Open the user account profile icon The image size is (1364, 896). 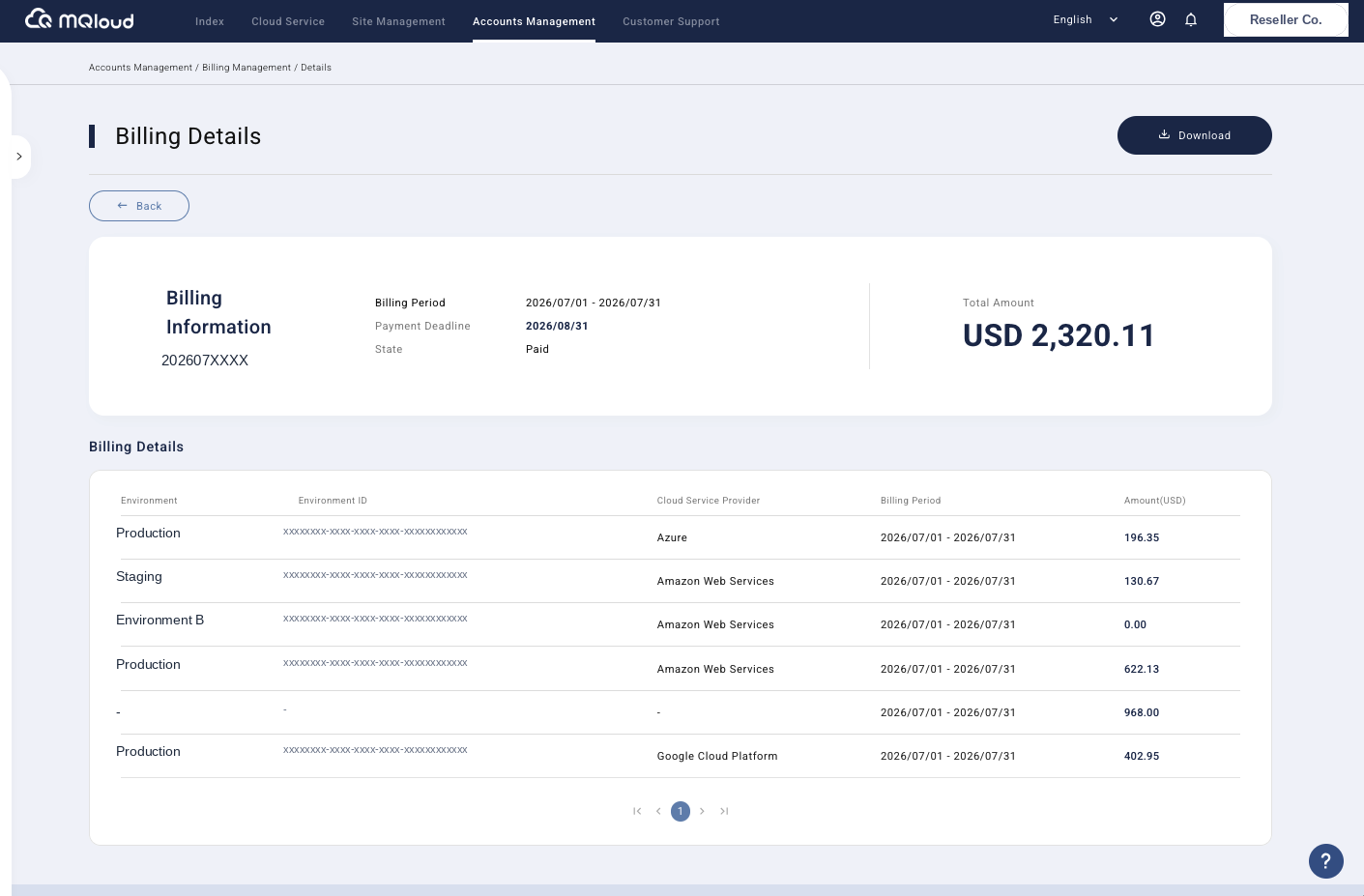(1157, 19)
